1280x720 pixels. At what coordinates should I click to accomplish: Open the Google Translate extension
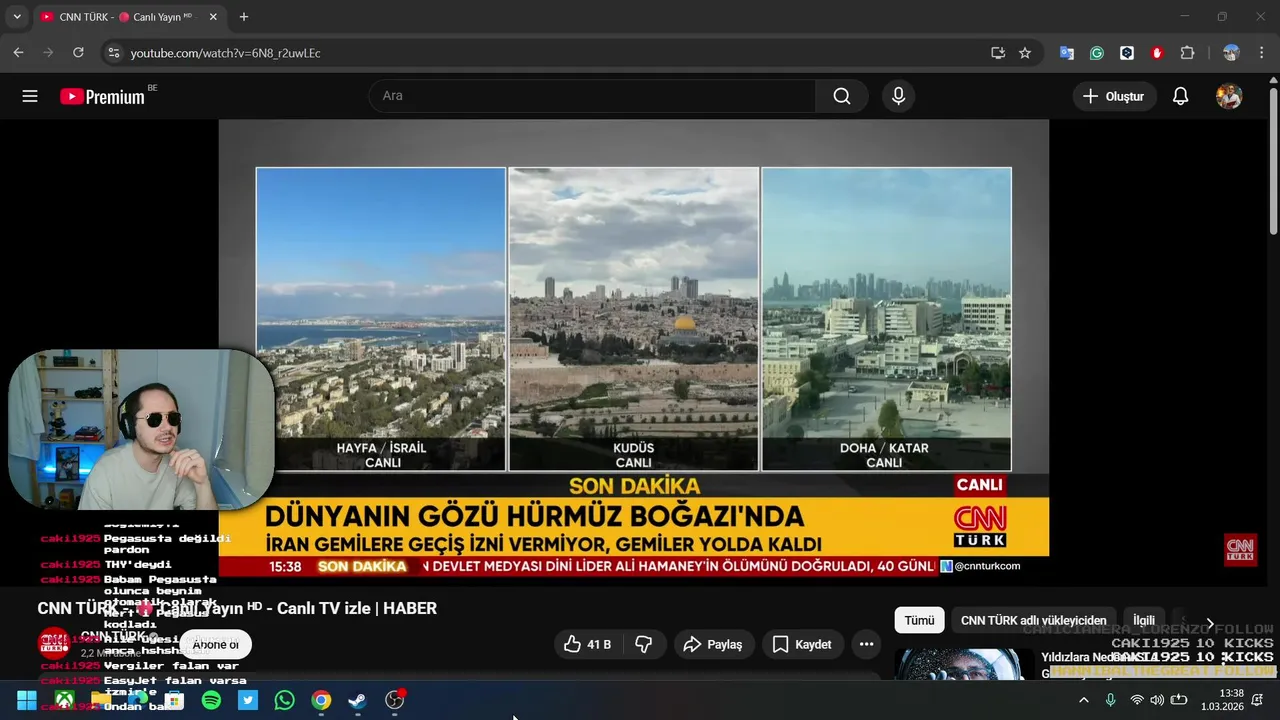tap(1067, 53)
